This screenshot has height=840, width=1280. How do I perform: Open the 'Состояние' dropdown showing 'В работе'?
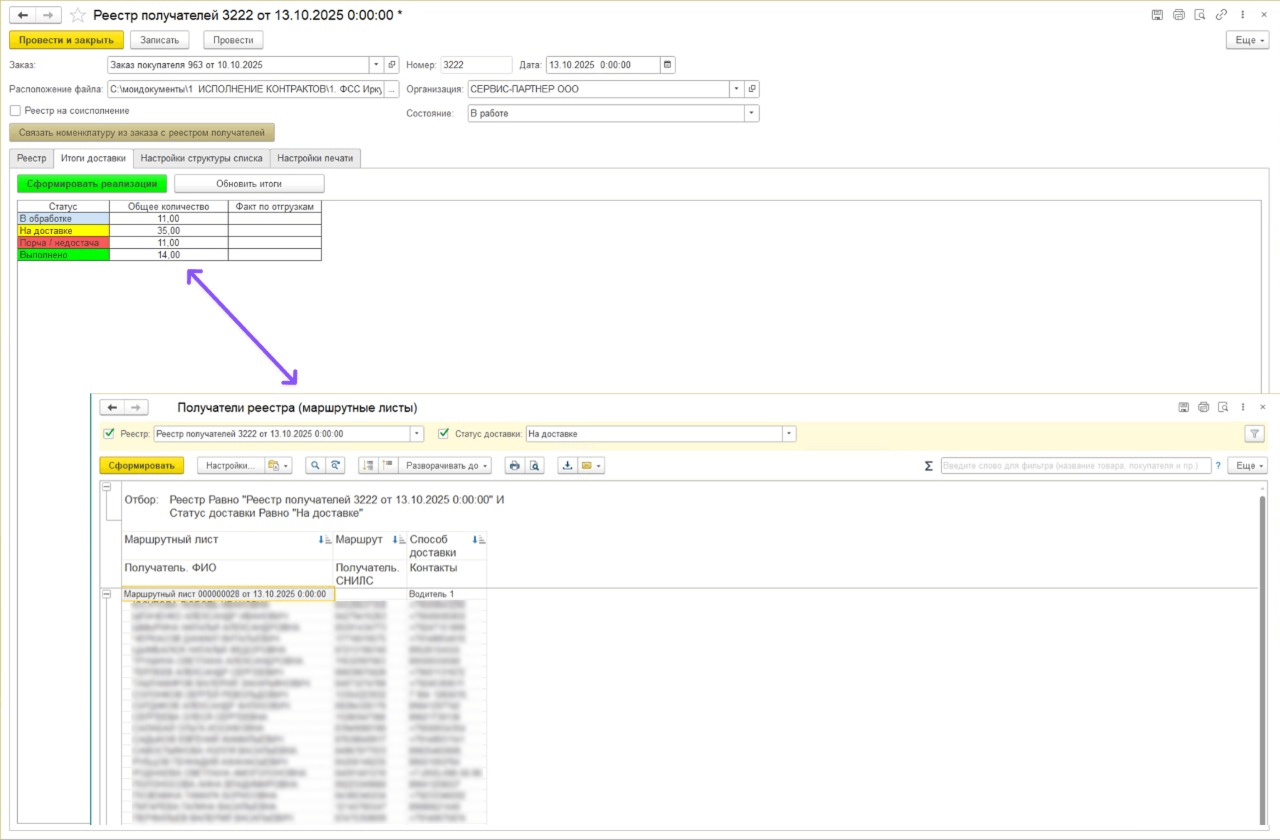[x=751, y=114]
